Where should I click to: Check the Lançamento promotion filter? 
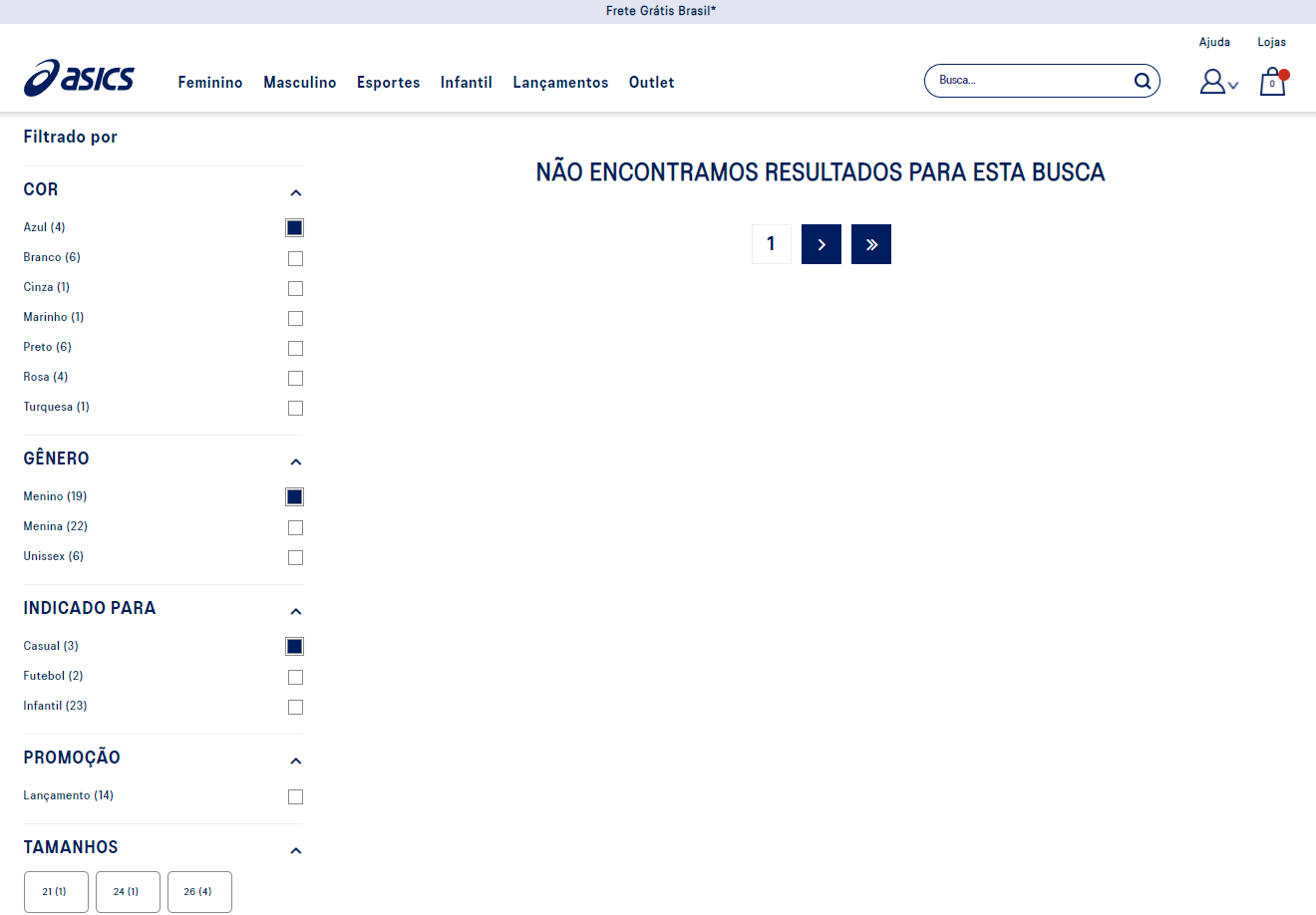tap(295, 796)
